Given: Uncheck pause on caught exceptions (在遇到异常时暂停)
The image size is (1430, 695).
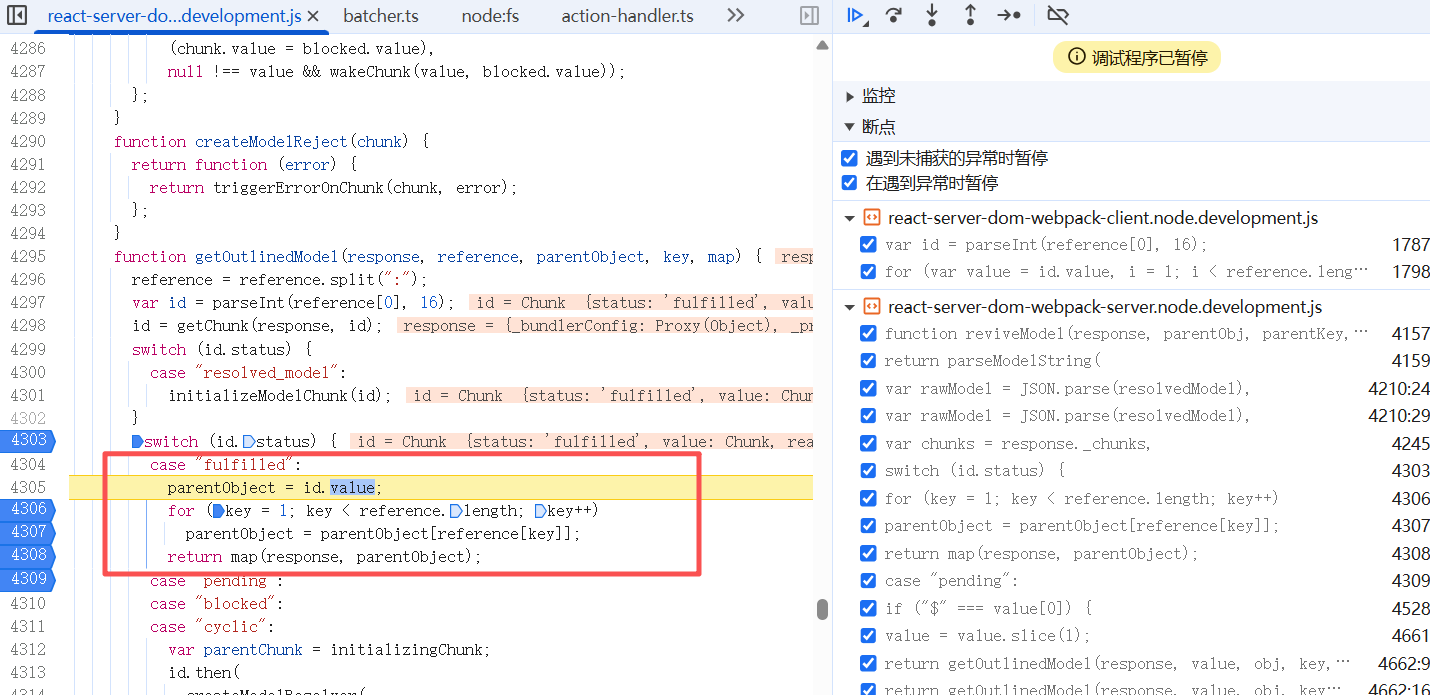Looking at the screenshot, I should pyautogui.click(x=850, y=183).
